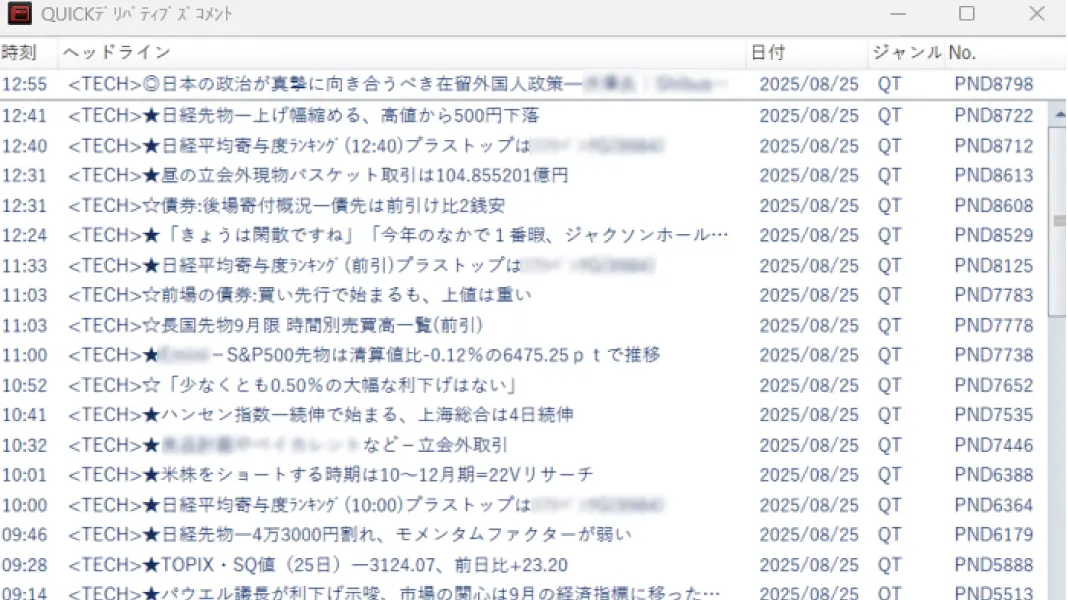Select the article number PND8608
The width and height of the screenshot is (1068, 600).
994,205
